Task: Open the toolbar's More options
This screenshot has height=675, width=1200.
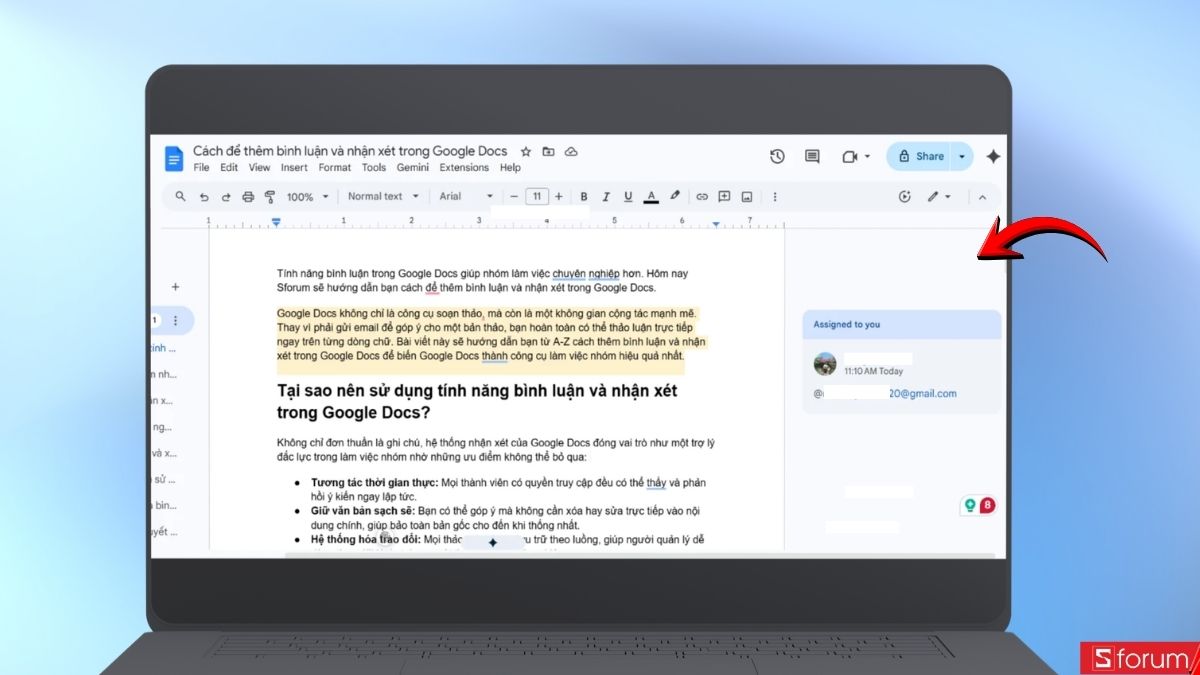Action: 774,197
